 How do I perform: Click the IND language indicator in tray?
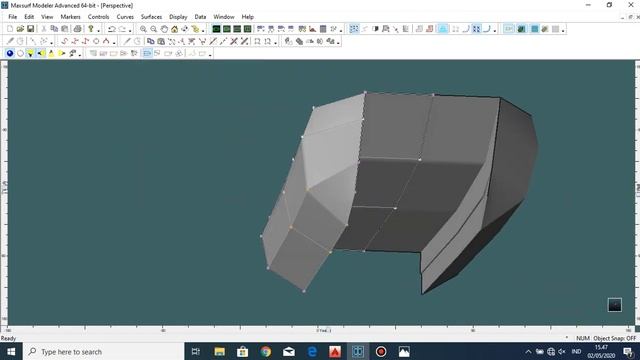click(576, 351)
